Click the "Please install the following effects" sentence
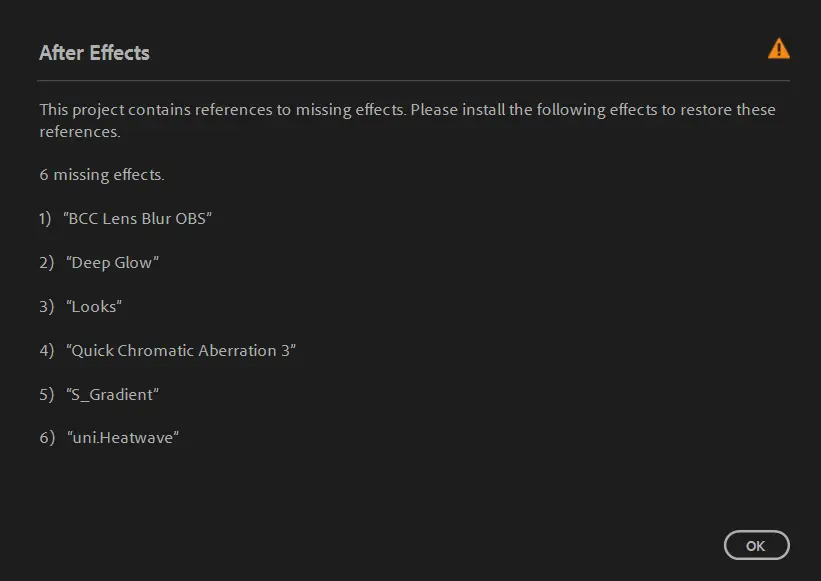821x581 pixels. (592, 110)
